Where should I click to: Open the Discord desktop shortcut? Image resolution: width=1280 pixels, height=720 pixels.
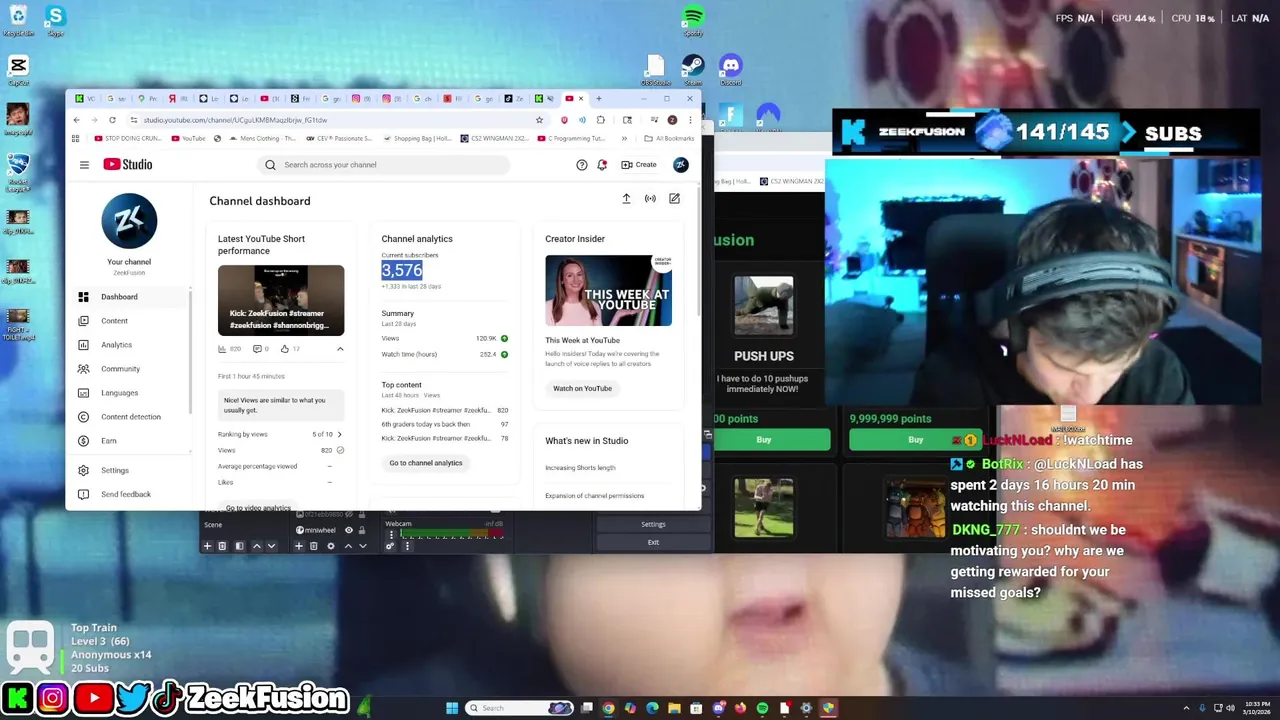pos(731,69)
